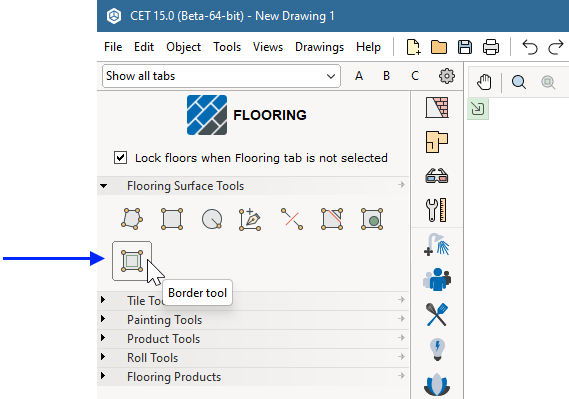Open the Show all tabs dropdown
The width and height of the screenshot is (569, 399).
tap(221, 76)
